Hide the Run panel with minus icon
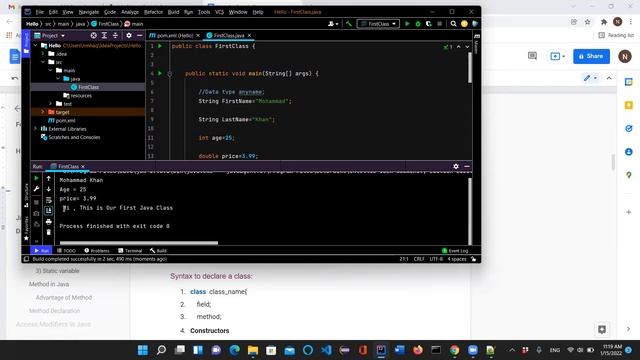The width and height of the screenshot is (640, 360). click(x=467, y=166)
